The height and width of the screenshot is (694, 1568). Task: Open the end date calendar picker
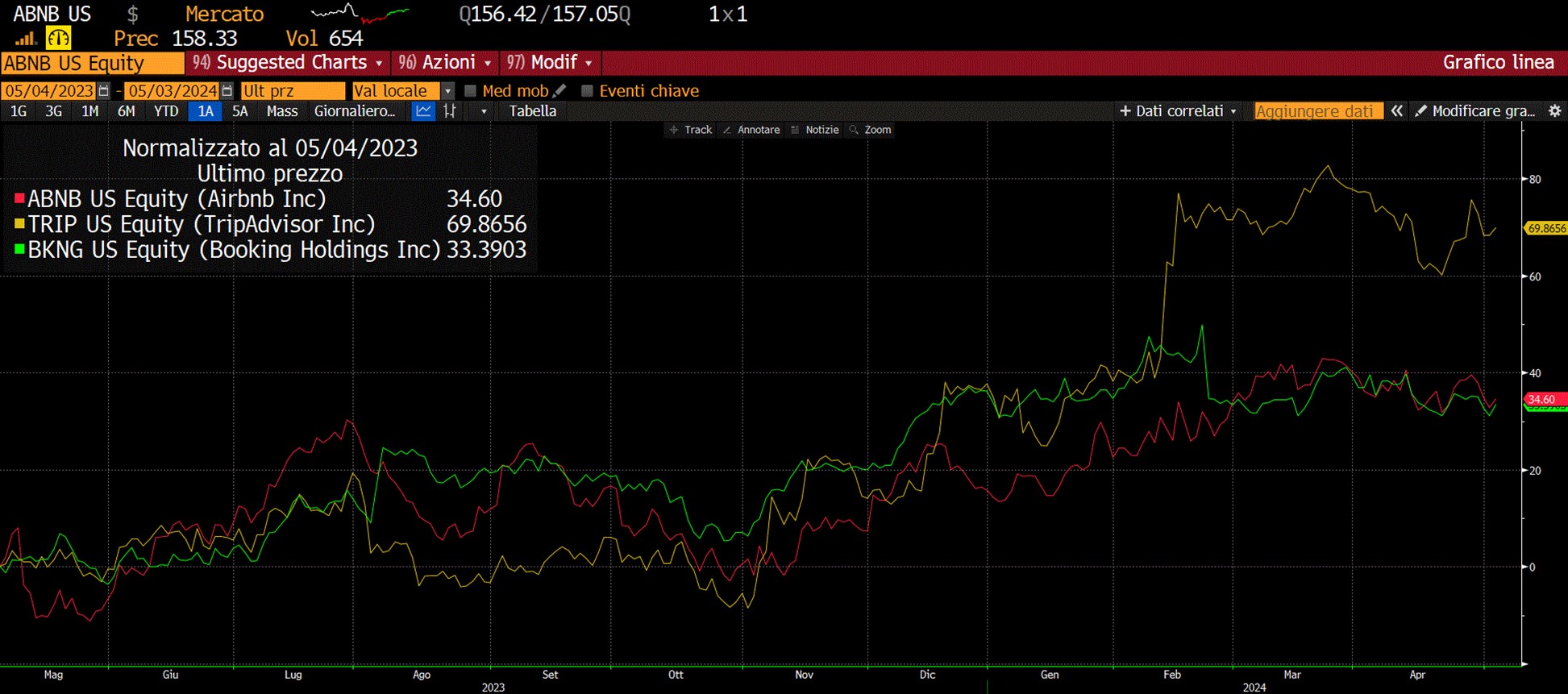pos(227,91)
